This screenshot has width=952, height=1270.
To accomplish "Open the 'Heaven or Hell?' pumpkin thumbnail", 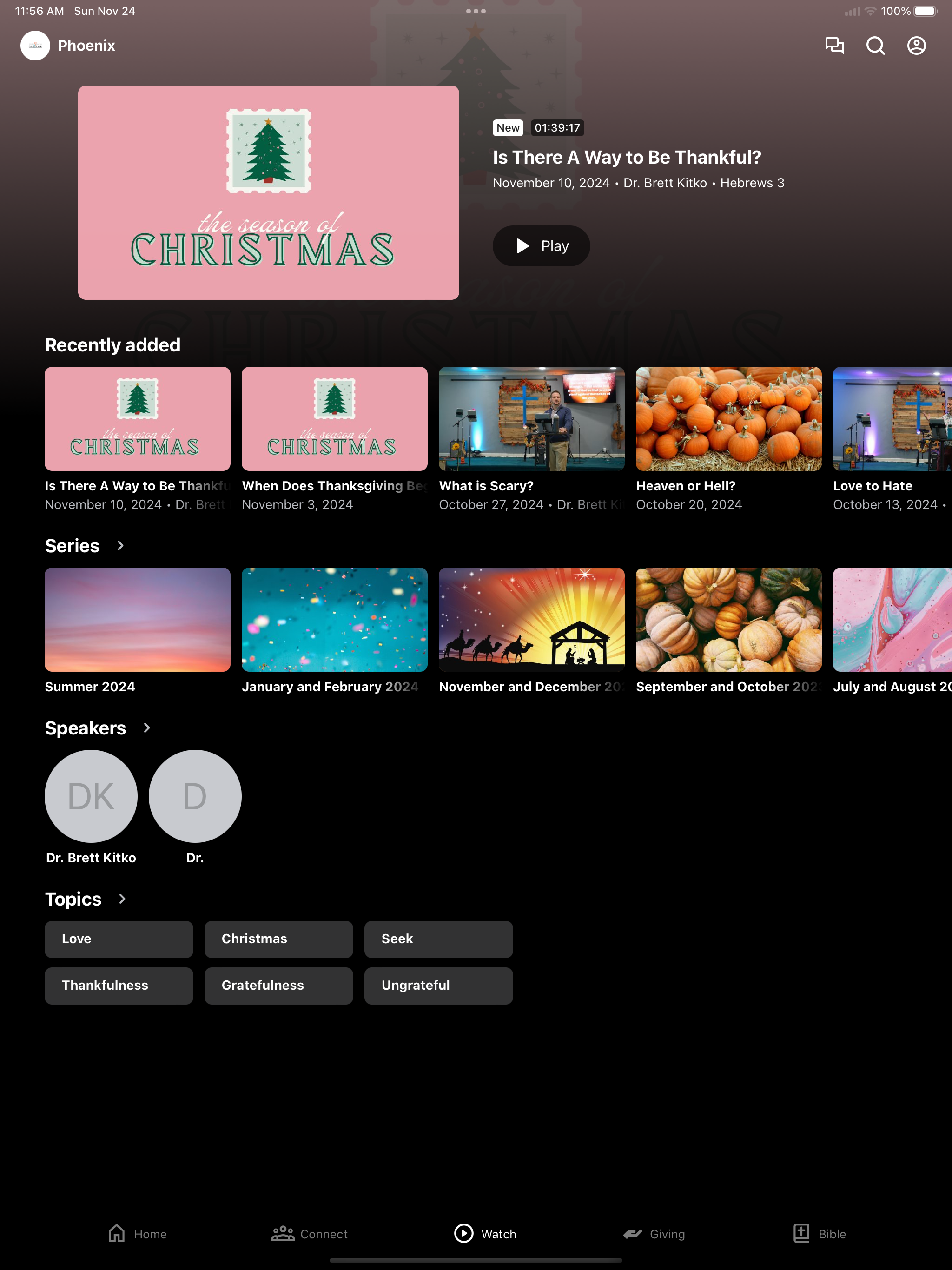I will 728,419.
